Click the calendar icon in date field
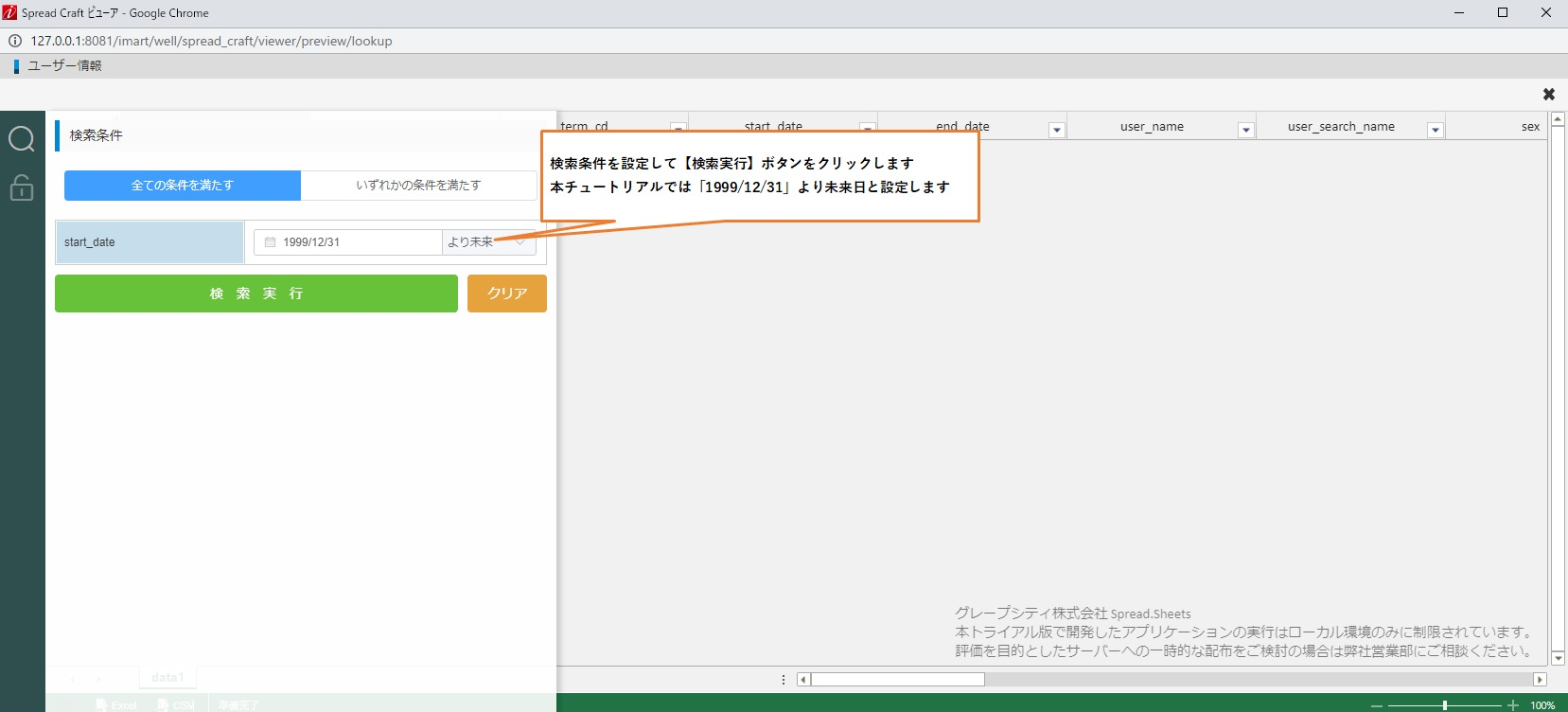The image size is (1568, 712). (270, 242)
